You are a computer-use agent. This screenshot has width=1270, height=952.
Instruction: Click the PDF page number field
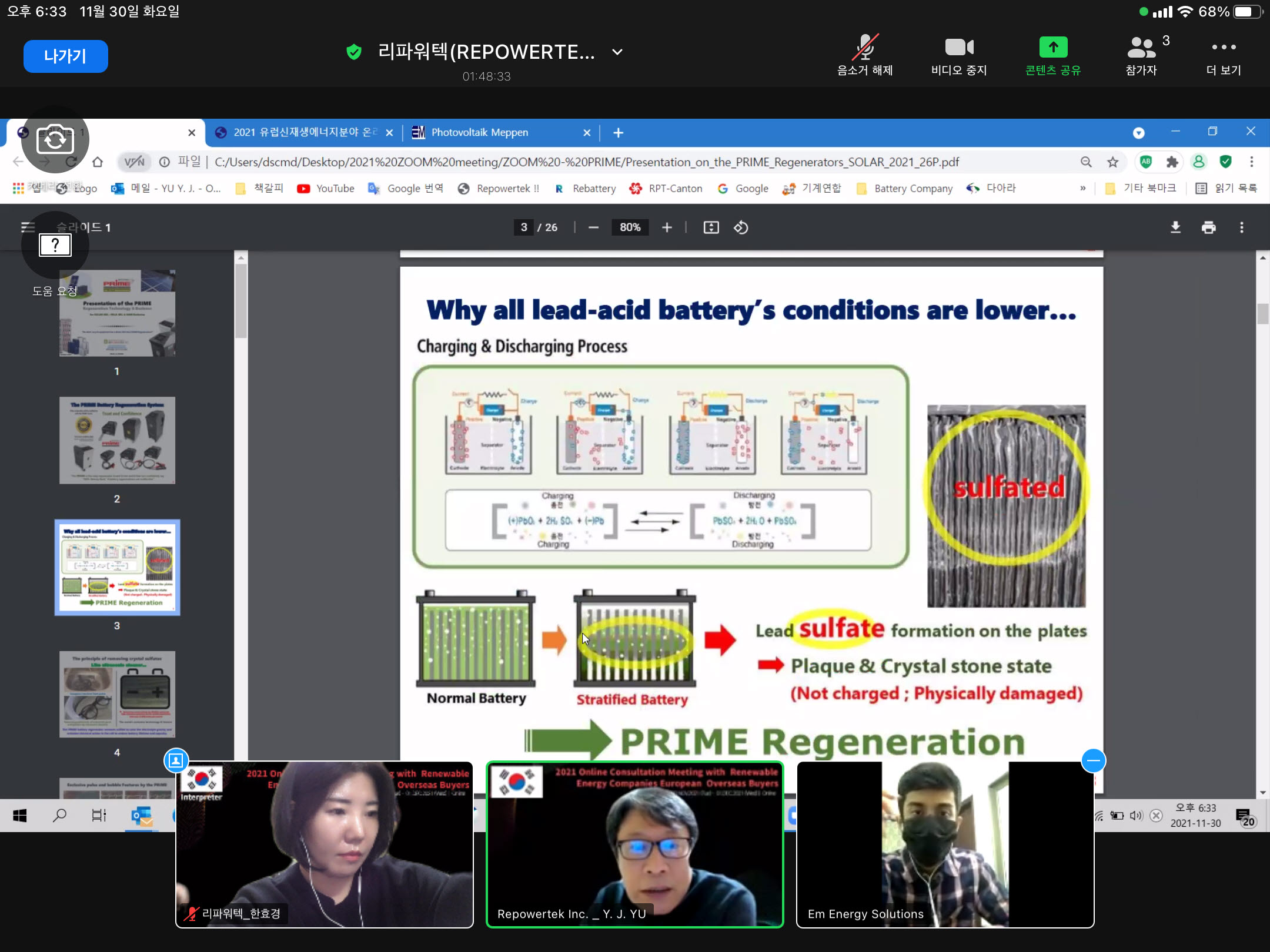(x=523, y=227)
